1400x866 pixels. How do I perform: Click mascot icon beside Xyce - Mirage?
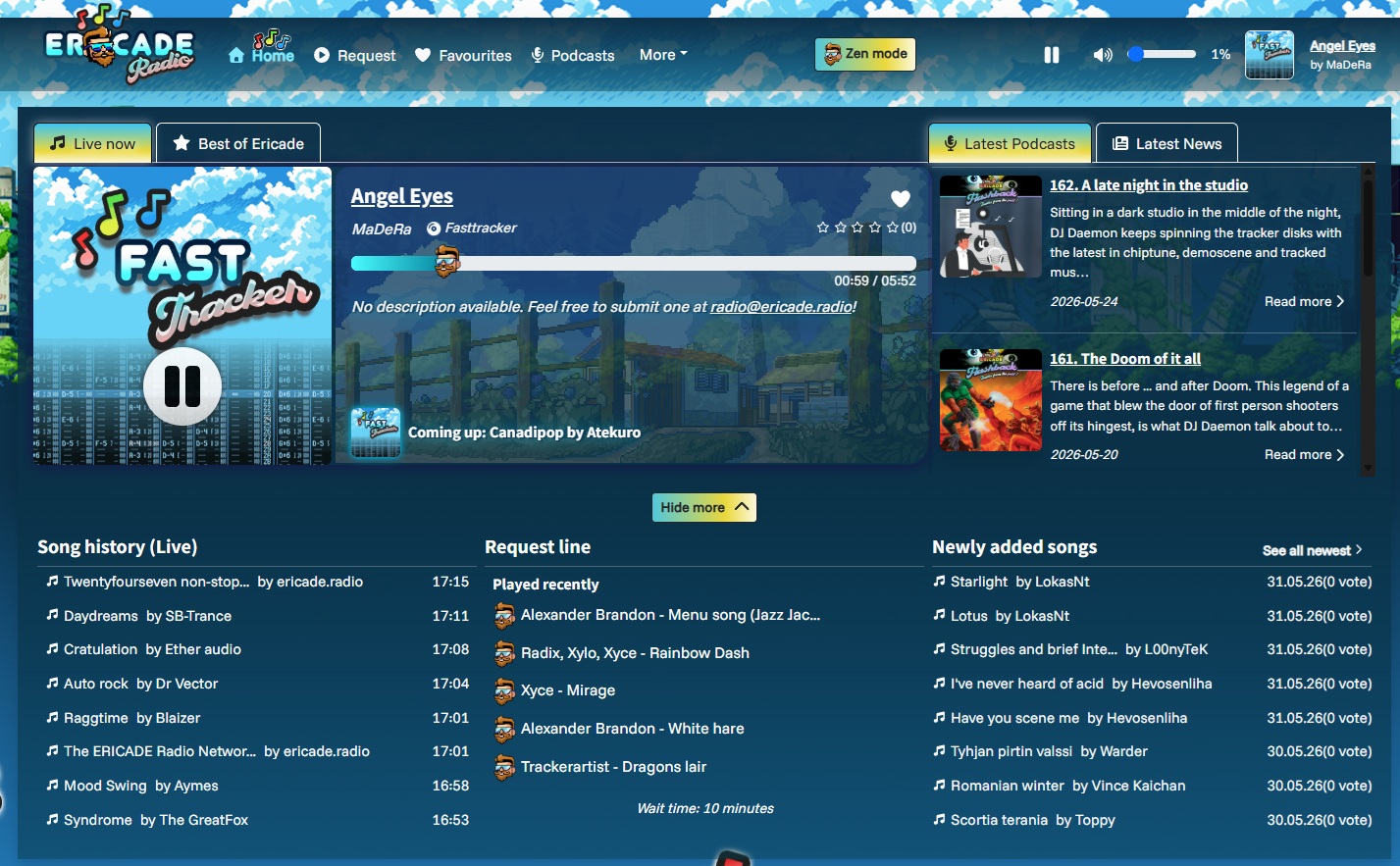coord(504,691)
